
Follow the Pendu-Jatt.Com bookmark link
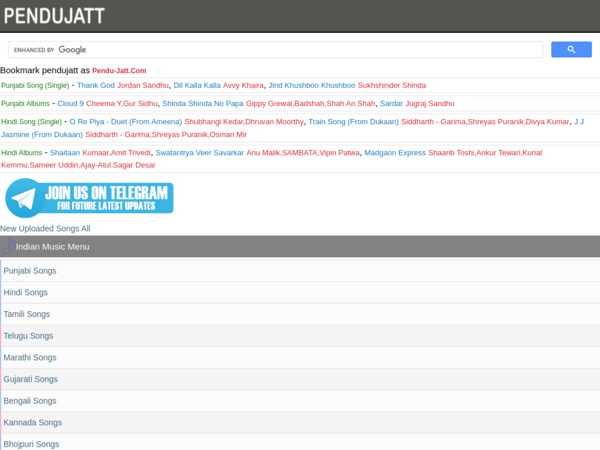(x=119, y=71)
